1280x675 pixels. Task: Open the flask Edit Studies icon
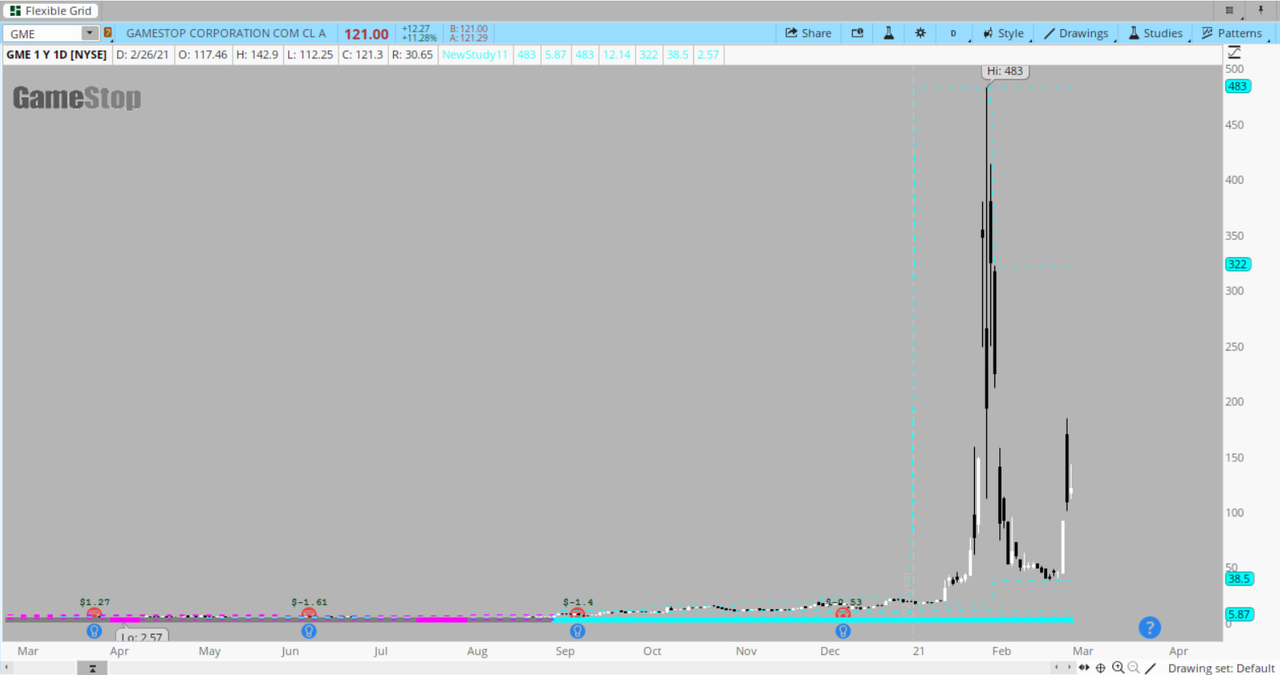(888, 33)
